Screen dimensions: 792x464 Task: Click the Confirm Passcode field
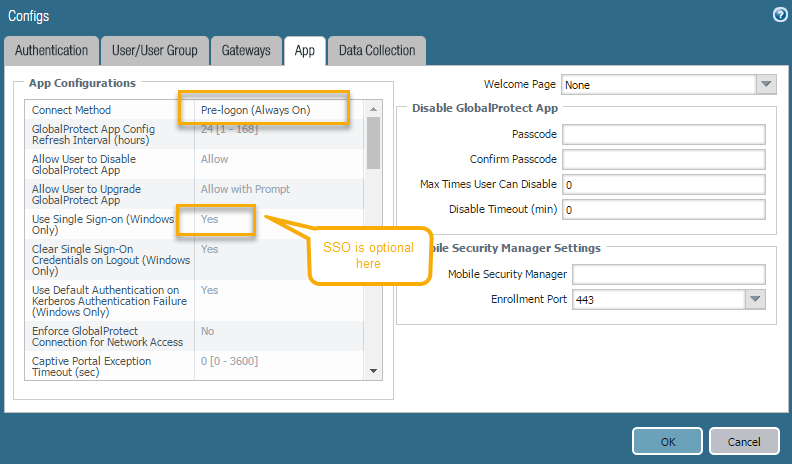point(664,160)
